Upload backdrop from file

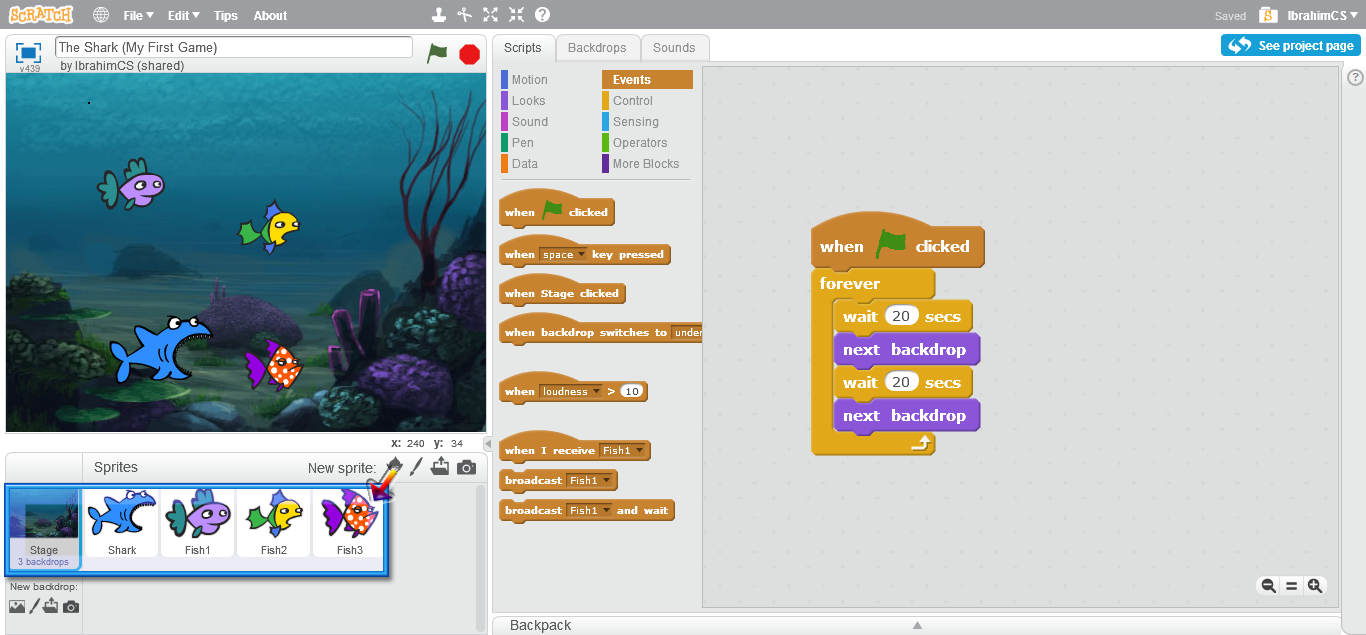(x=51, y=606)
